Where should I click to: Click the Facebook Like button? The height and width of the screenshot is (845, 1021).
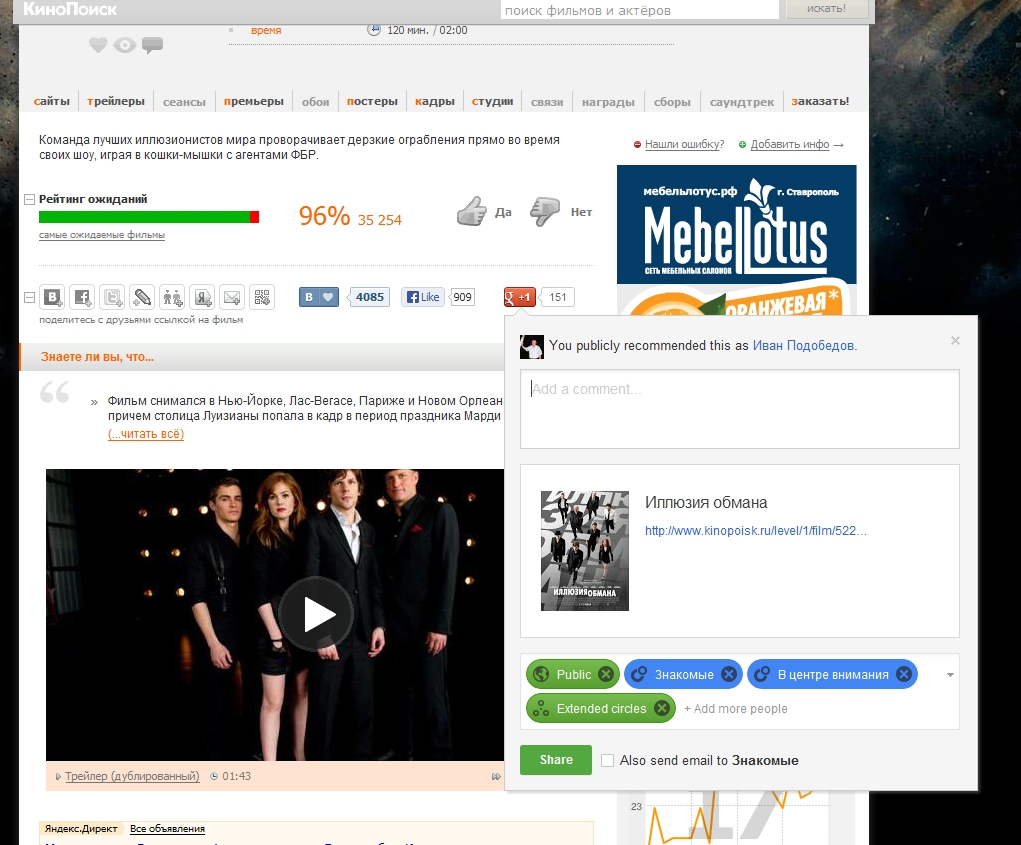tap(423, 297)
